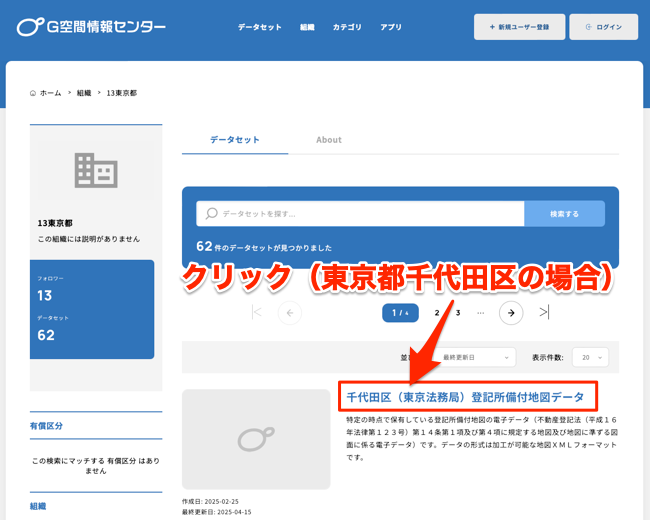Viewport: 650px width, 520px height.
Task: Go to previous page arrow
Action: 290,313
